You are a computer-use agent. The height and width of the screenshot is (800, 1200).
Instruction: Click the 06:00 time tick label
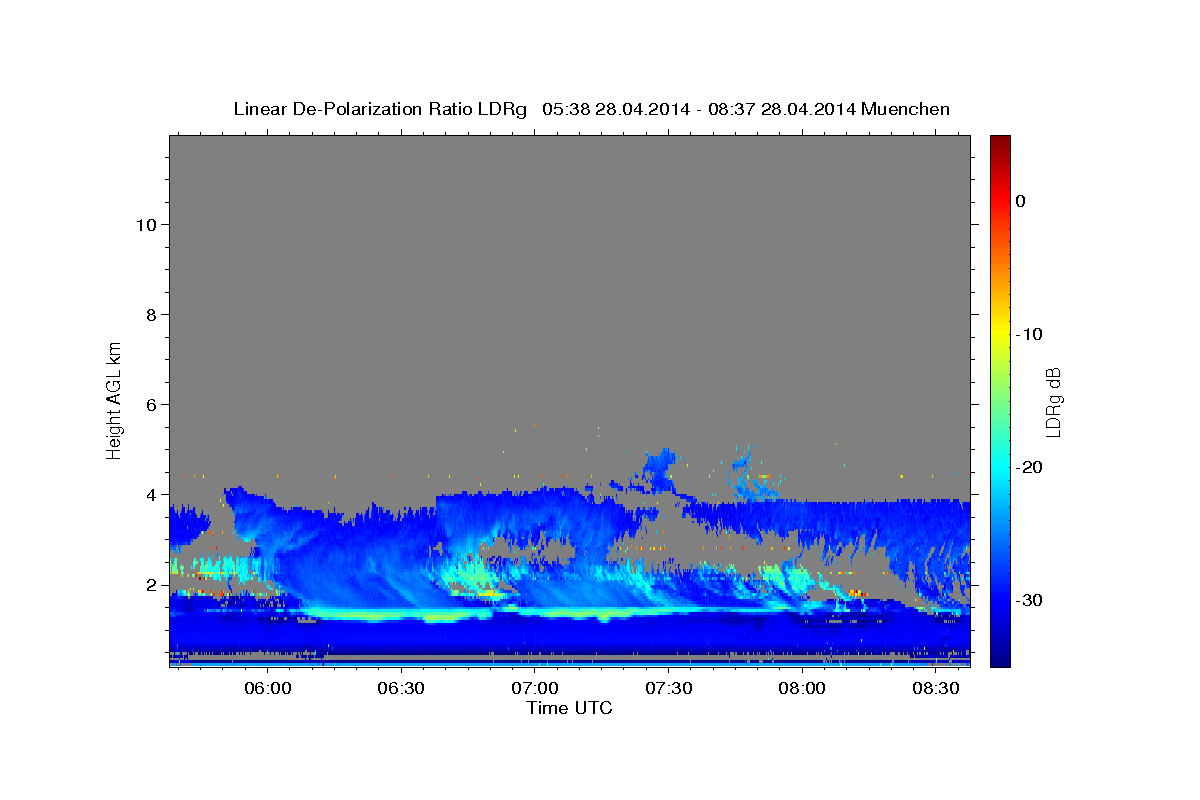[x=268, y=689]
